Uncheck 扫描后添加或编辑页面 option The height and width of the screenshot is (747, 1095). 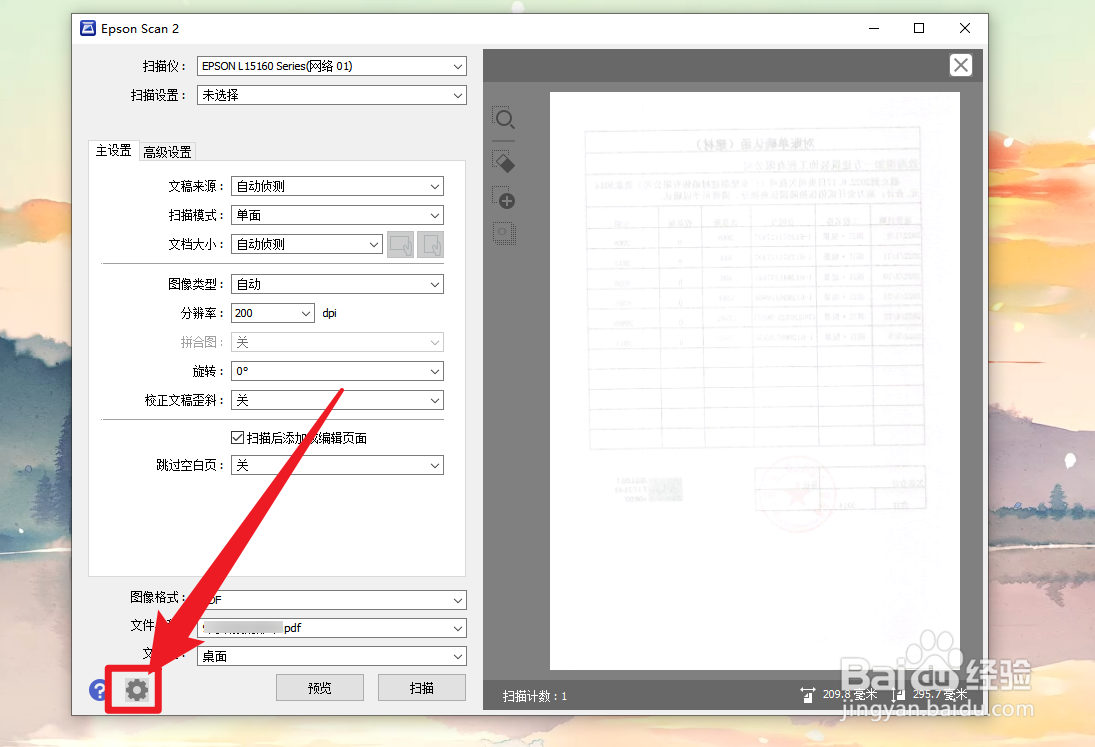coord(237,437)
